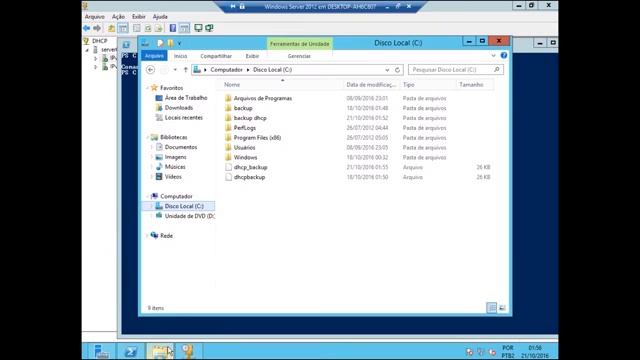Select Unidade de DVD (D:) drive
This screenshot has height=360, width=640.
pos(189,216)
